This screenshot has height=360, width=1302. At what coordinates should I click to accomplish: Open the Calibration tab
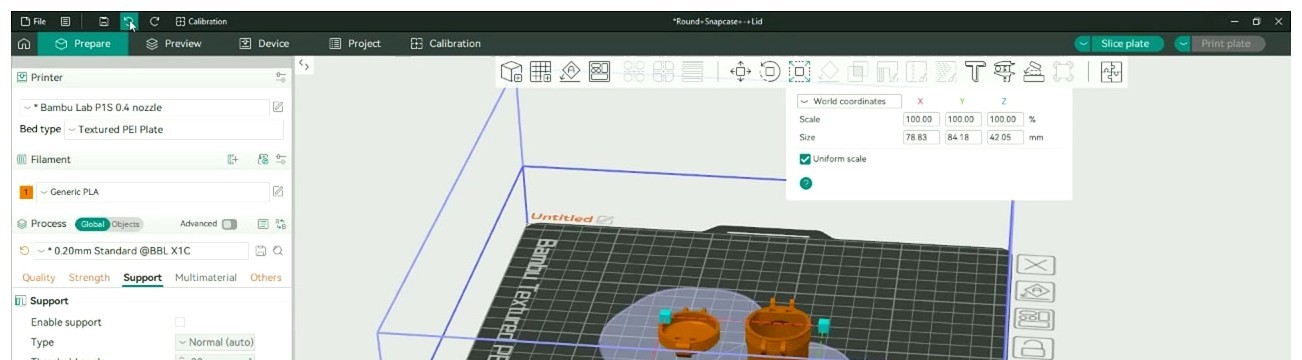click(446, 44)
